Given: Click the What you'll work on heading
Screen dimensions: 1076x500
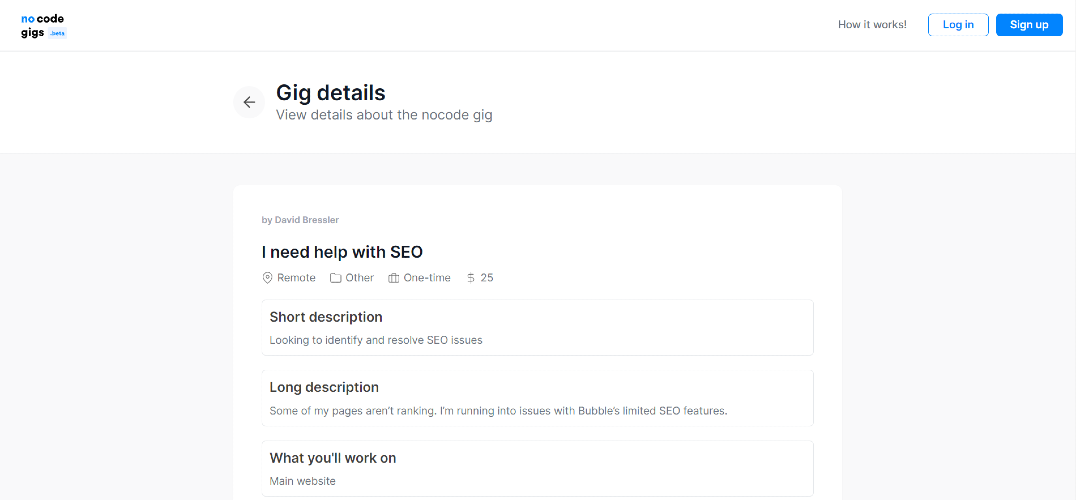Looking at the screenshot, I should tap(333, 457).
